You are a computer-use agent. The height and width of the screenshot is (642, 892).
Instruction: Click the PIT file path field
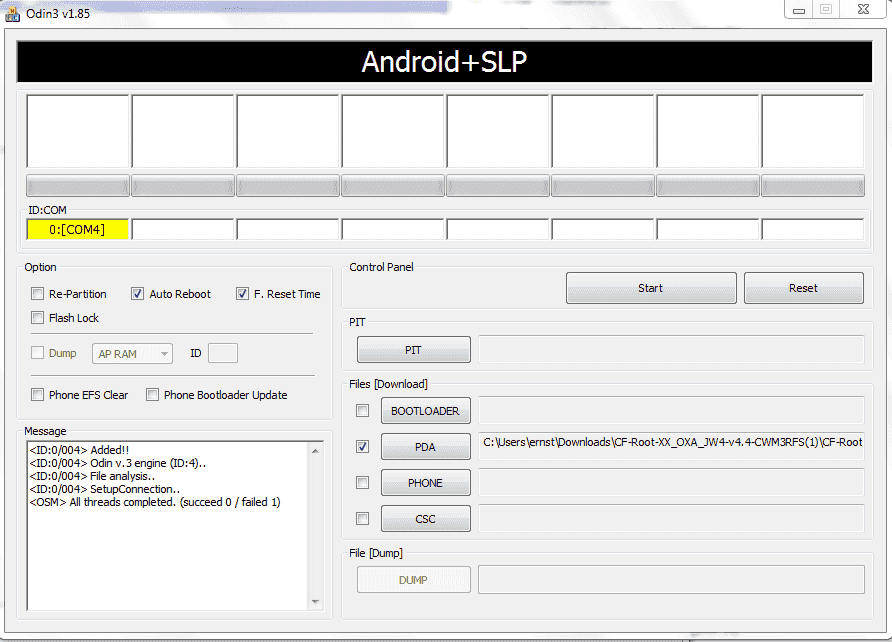pyautogui.click(x=671, y=349)
